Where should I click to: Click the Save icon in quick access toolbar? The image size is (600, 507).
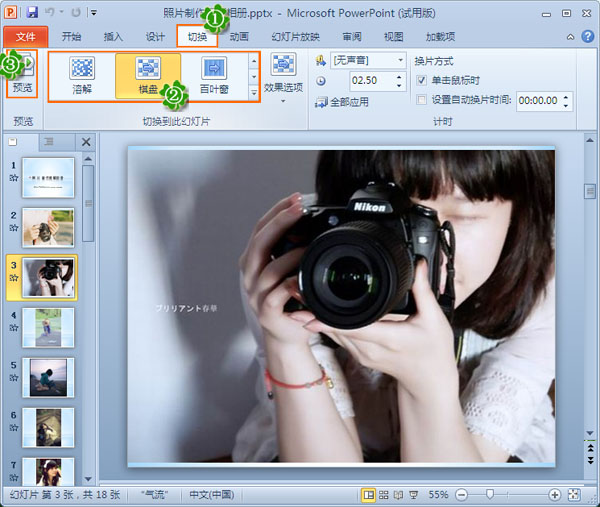pyautogui.click(x=33, y=13)
